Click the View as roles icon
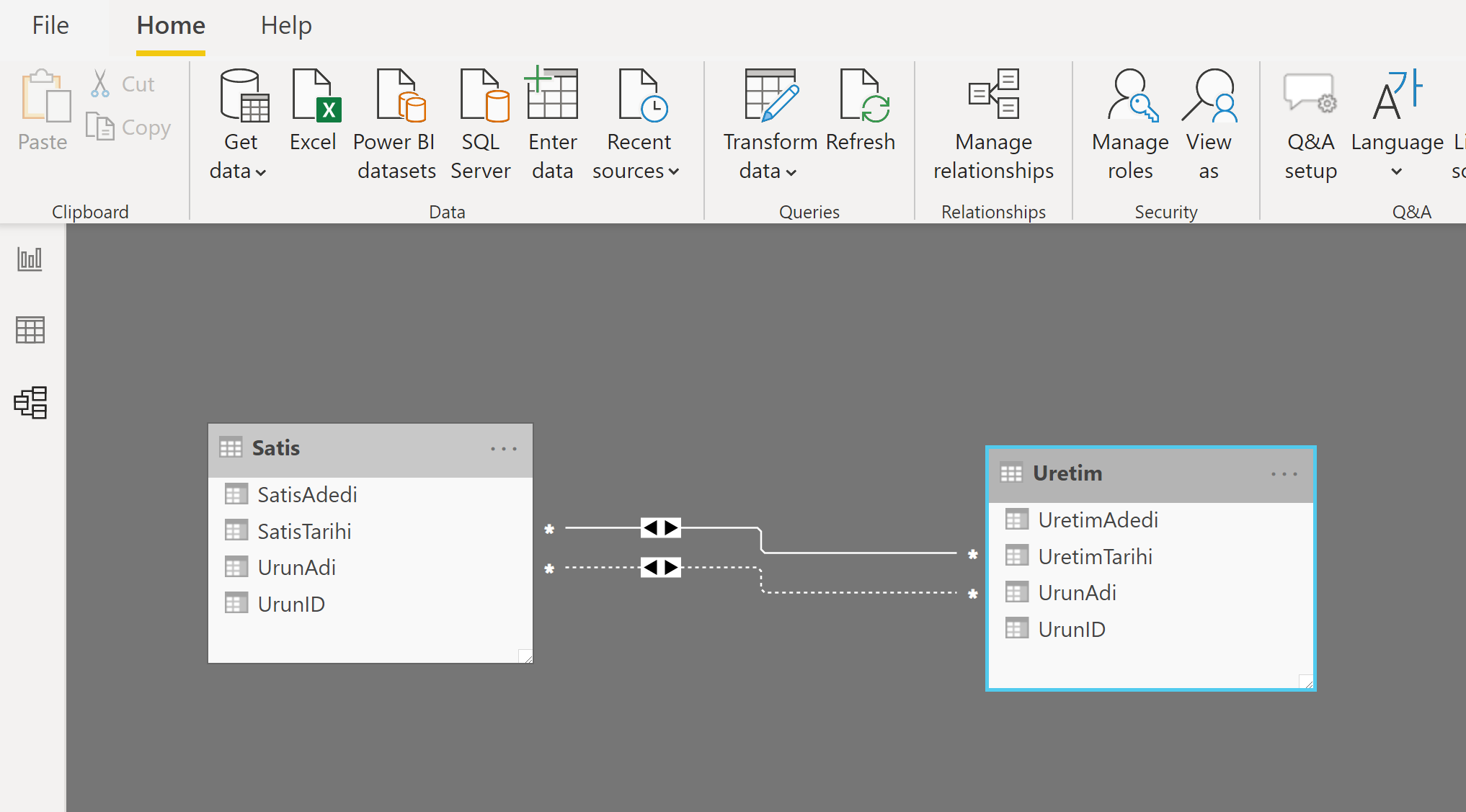This screenshot has width=1466, height=812. click(x=1209, y=94)
